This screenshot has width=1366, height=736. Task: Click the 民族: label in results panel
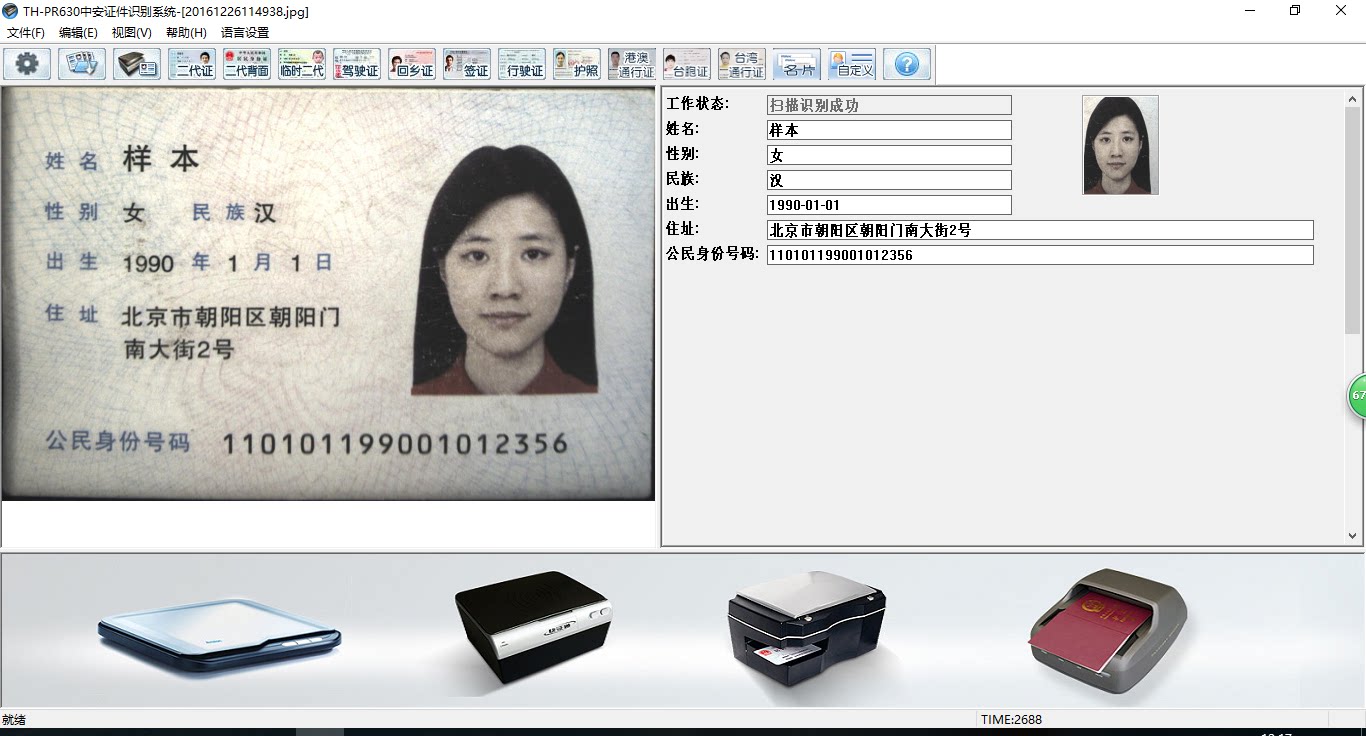683,179
